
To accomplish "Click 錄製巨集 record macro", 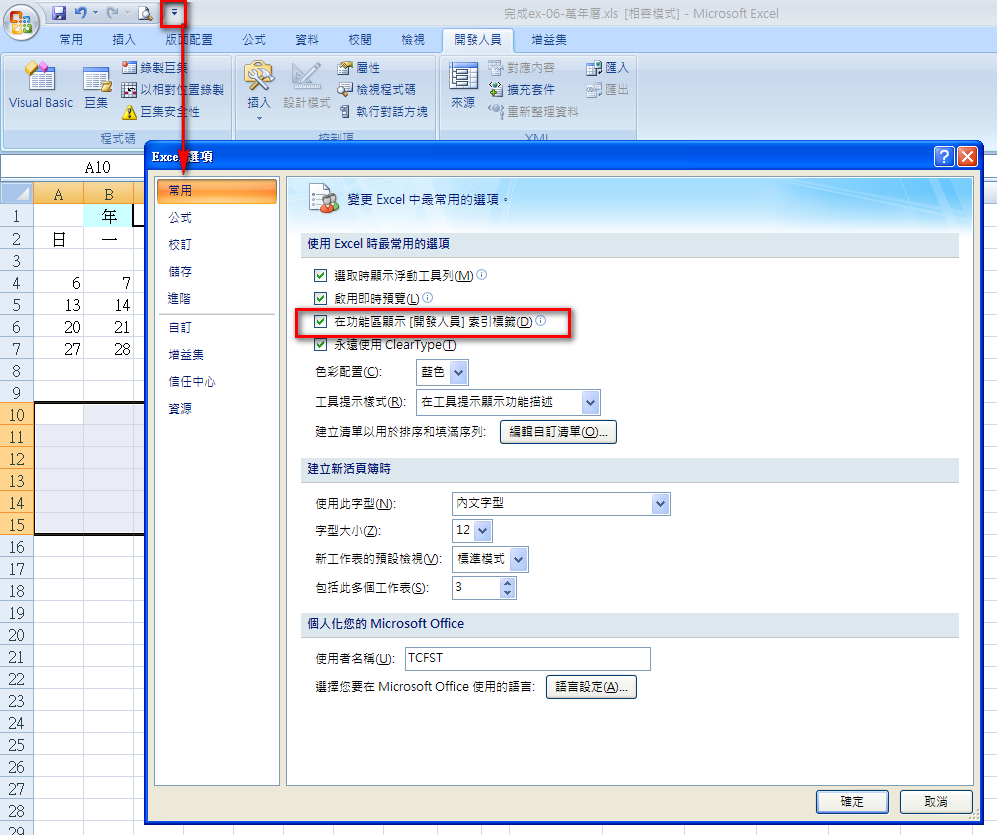I will click(155, 67).
